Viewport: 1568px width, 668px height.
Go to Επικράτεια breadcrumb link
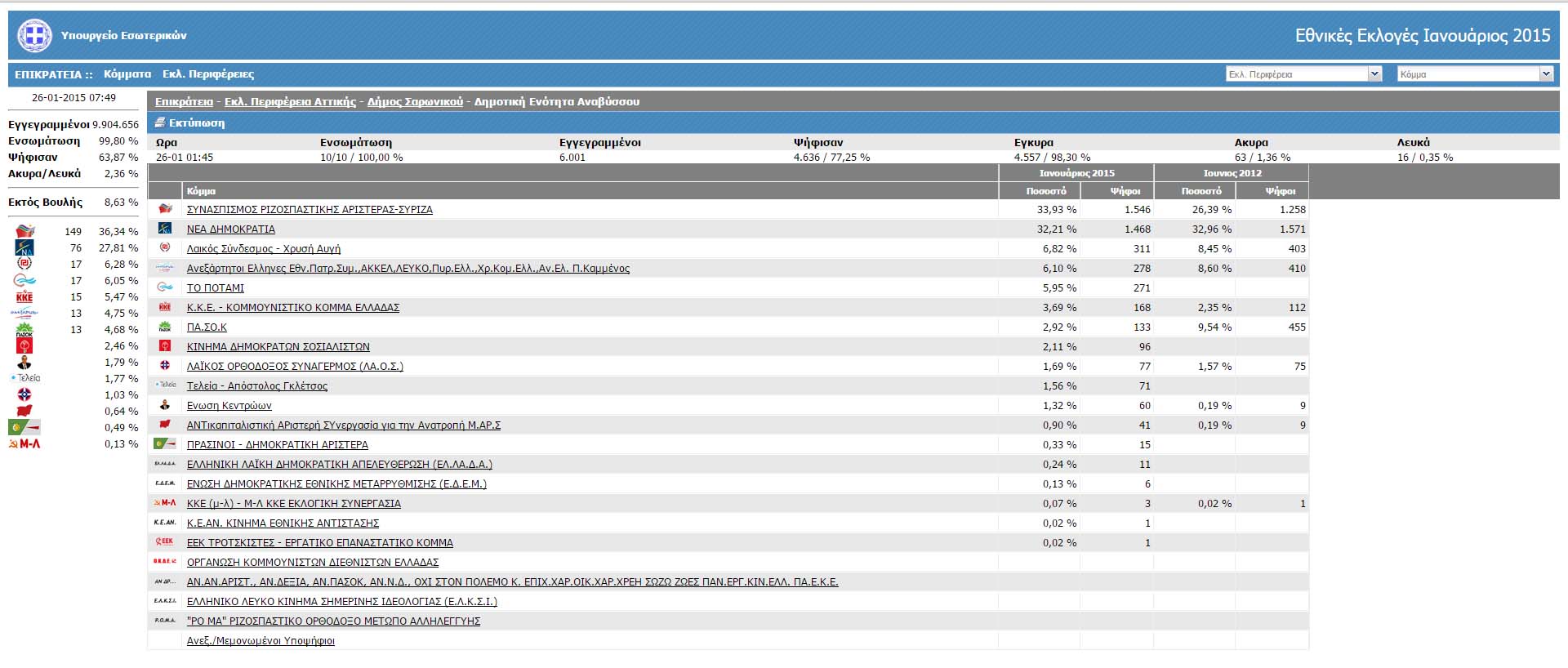184,102
